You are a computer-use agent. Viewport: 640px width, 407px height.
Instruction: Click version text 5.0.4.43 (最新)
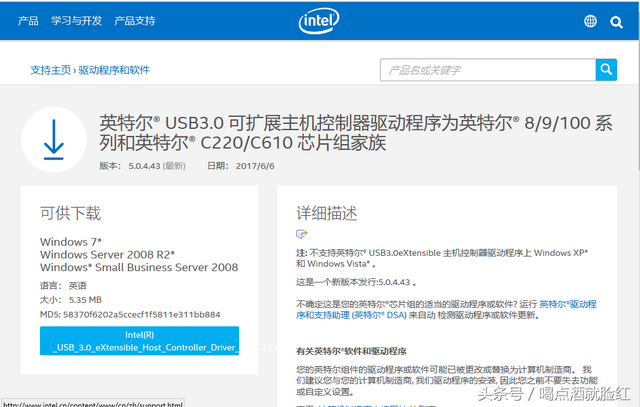tap(157, 166)
